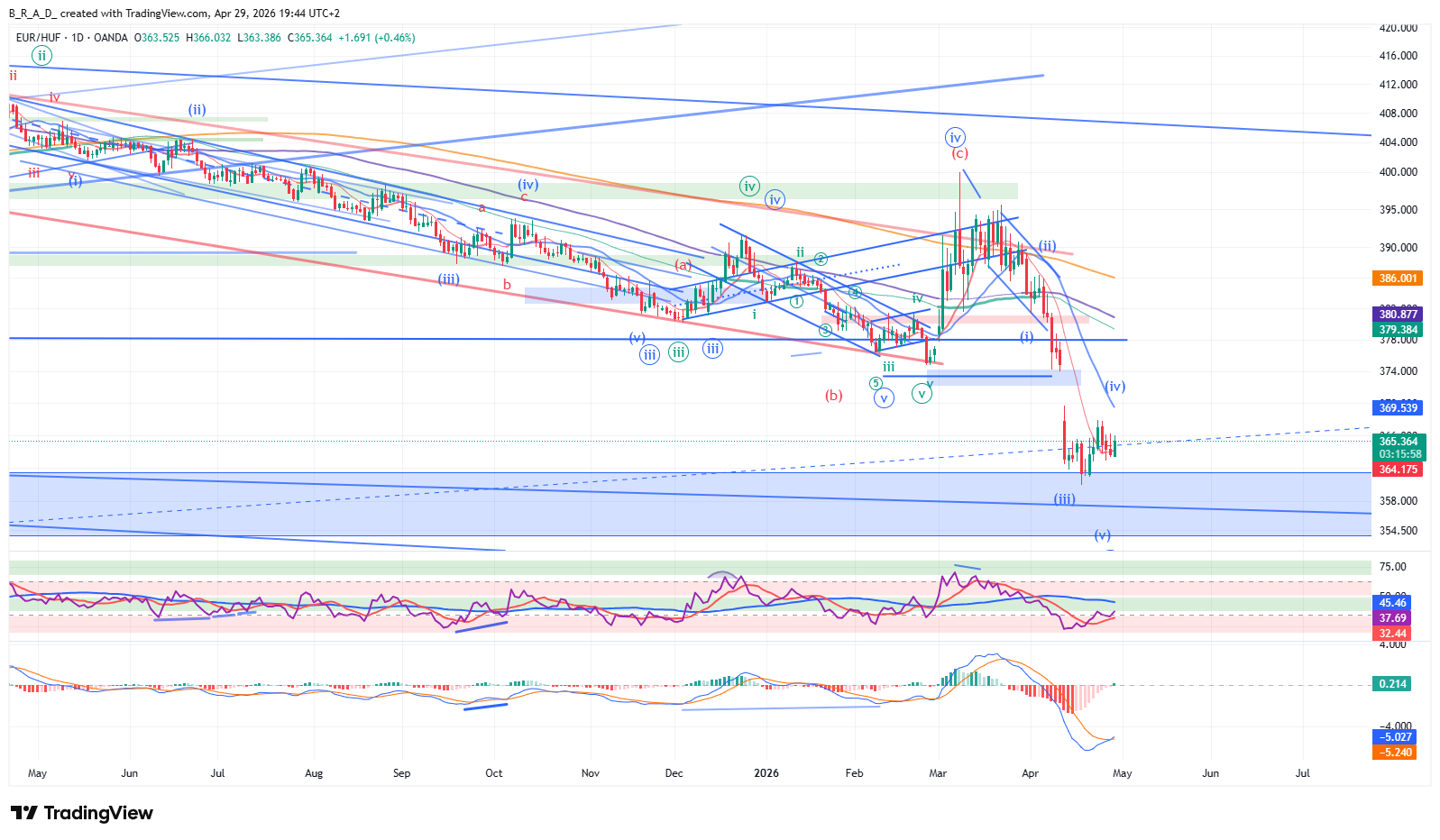Click the blue (iii) label near 358.000
Screen dimensions: 1440x840
(1065, 499)
